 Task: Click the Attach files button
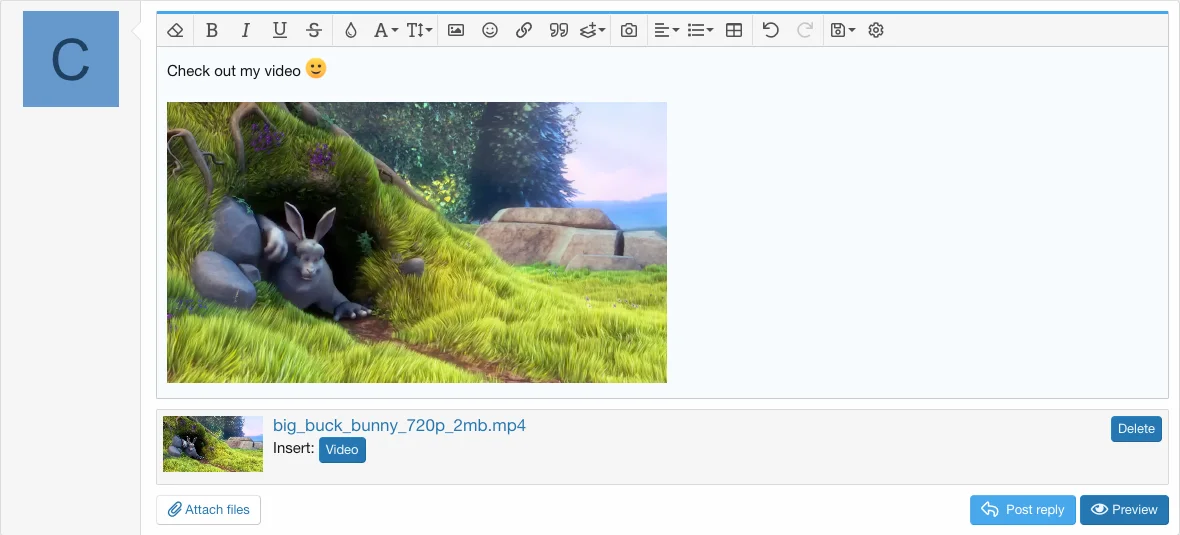[x=208, y=509]
